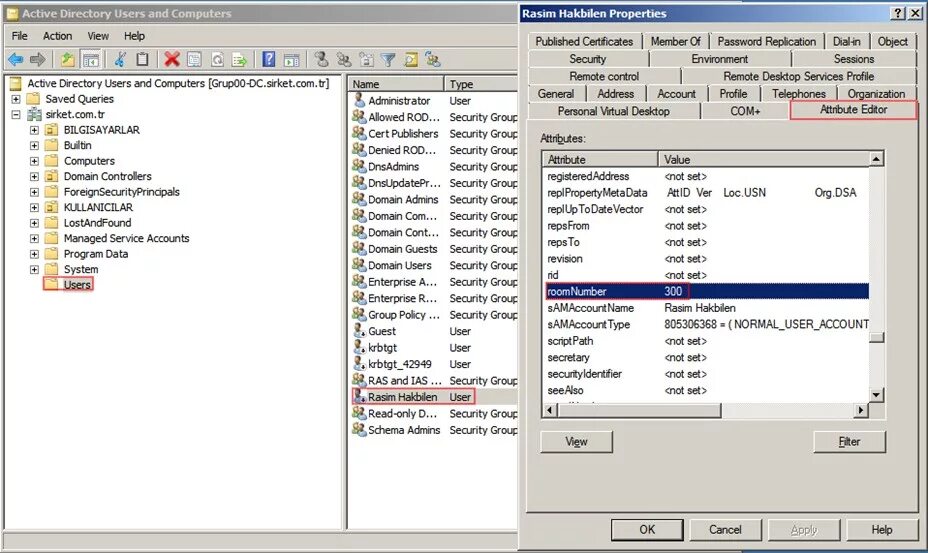Click the Forward arrow toolbar icon
The image size is (928, 553).
point(37,59)
